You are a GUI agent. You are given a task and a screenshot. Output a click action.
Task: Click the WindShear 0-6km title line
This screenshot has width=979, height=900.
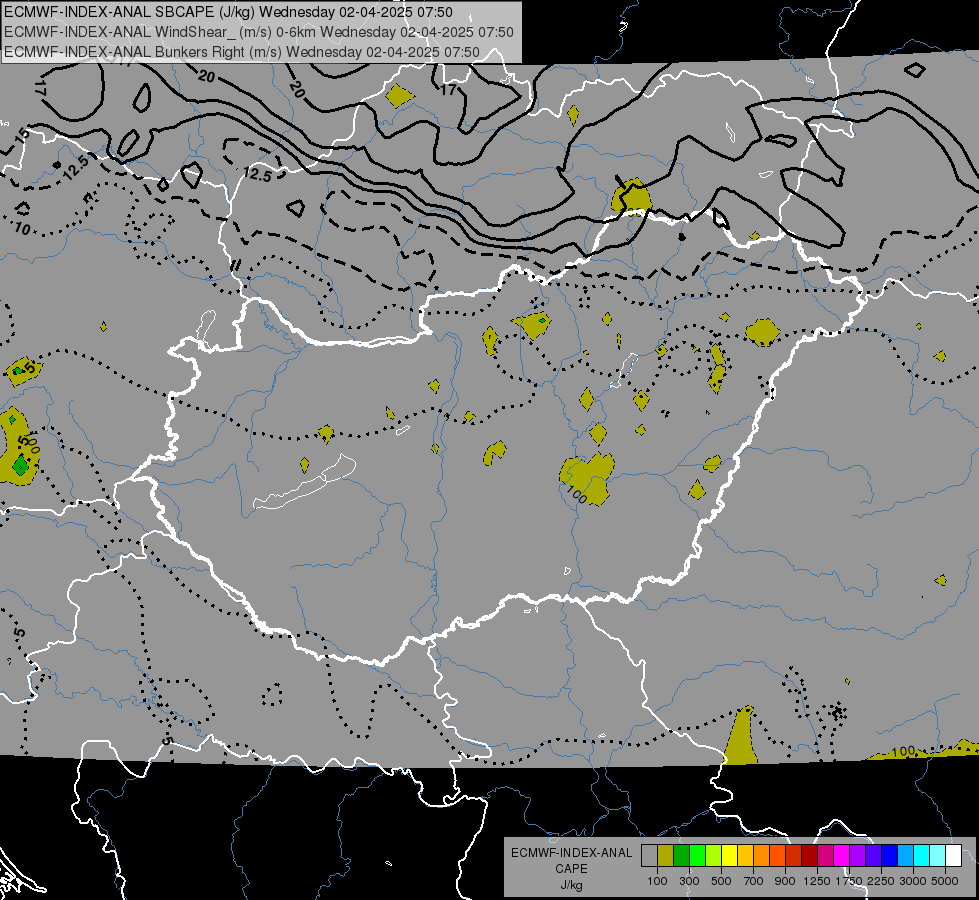click(259, 32)
